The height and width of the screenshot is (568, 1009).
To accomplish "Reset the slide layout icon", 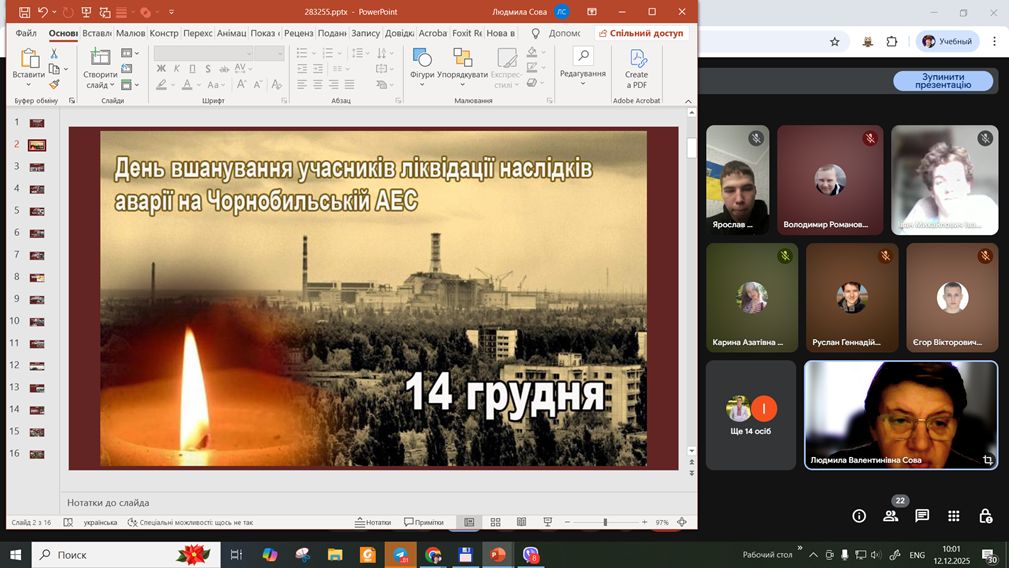I will coord(127,69).
